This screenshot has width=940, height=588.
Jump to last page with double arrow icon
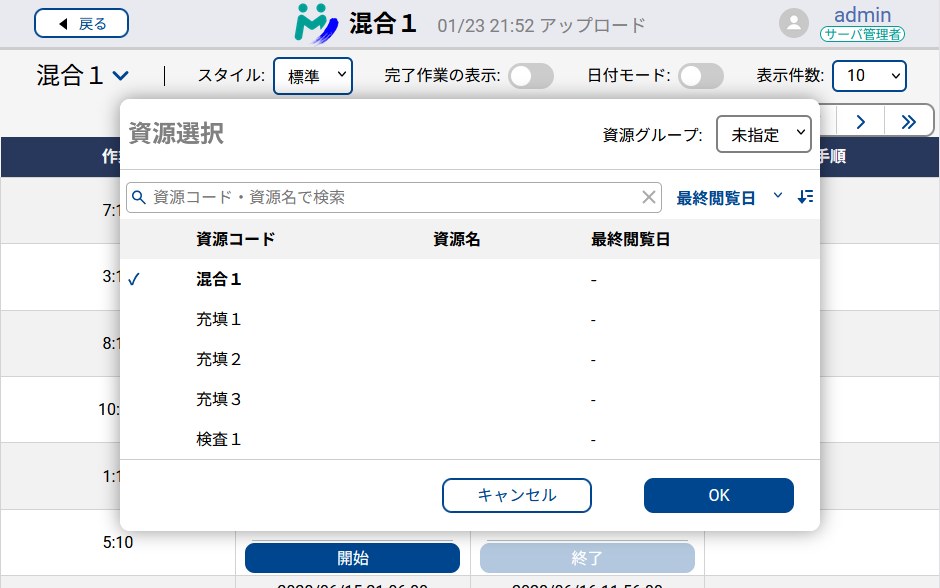909,120
